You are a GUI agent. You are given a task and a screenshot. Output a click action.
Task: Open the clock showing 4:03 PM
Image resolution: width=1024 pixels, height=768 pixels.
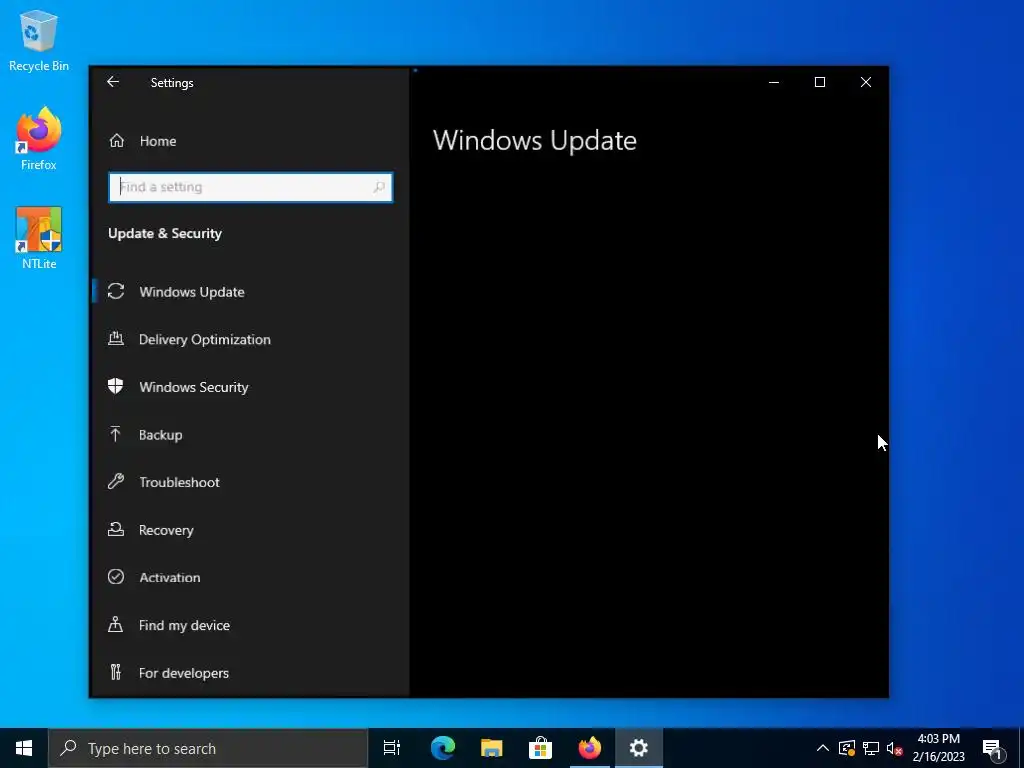coord(938,748)
